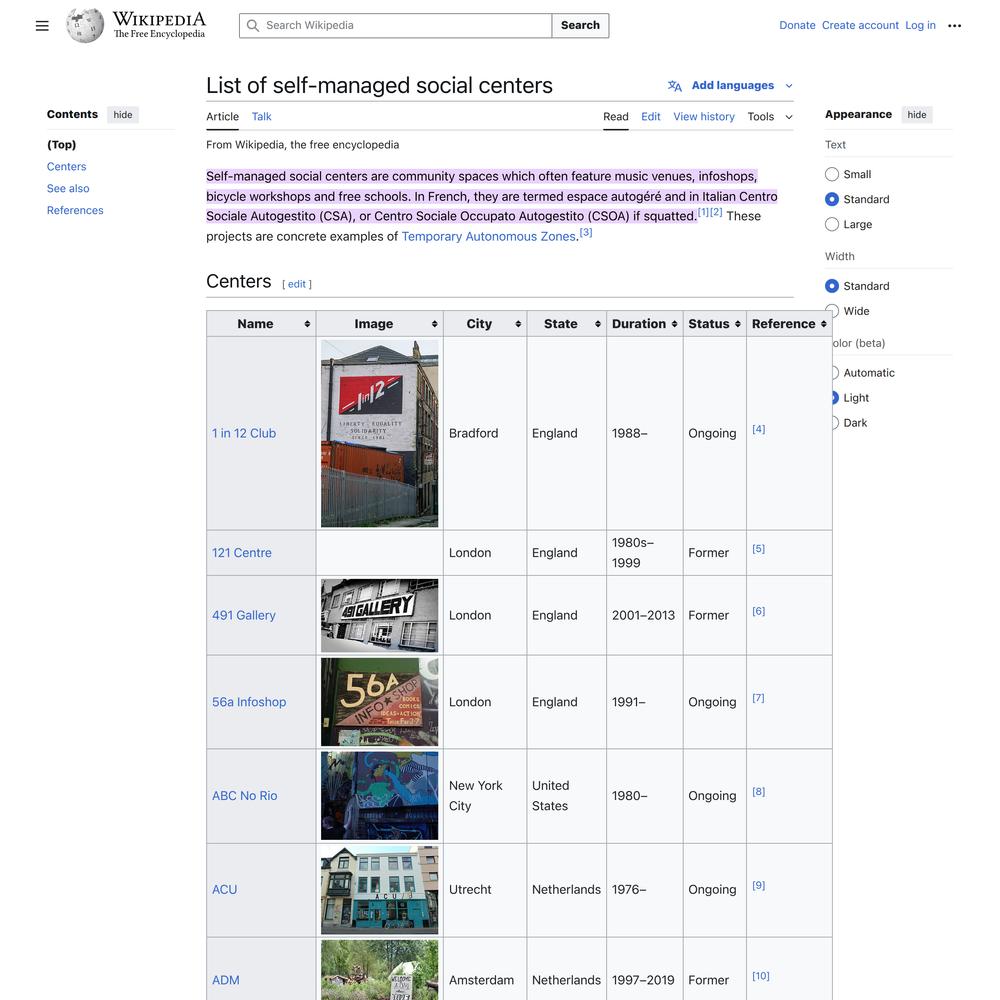1000x1000 pixels.
Task: Click the 2001–2013 duration cell
Action: [643, 615]
